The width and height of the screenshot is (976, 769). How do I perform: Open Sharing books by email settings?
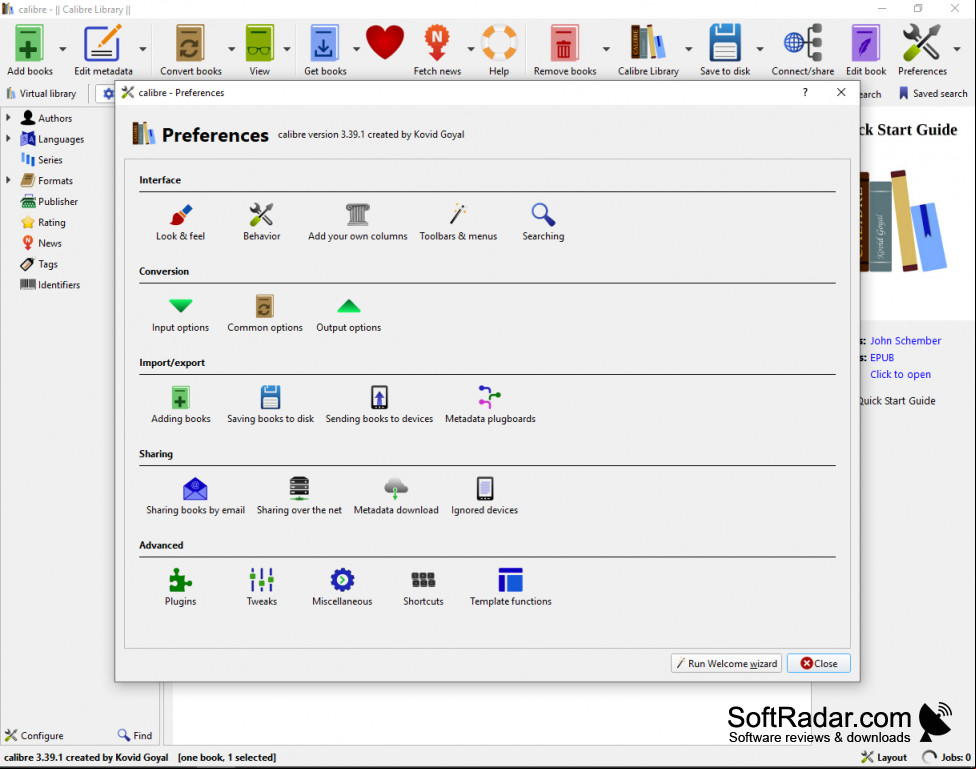[195, 496]
